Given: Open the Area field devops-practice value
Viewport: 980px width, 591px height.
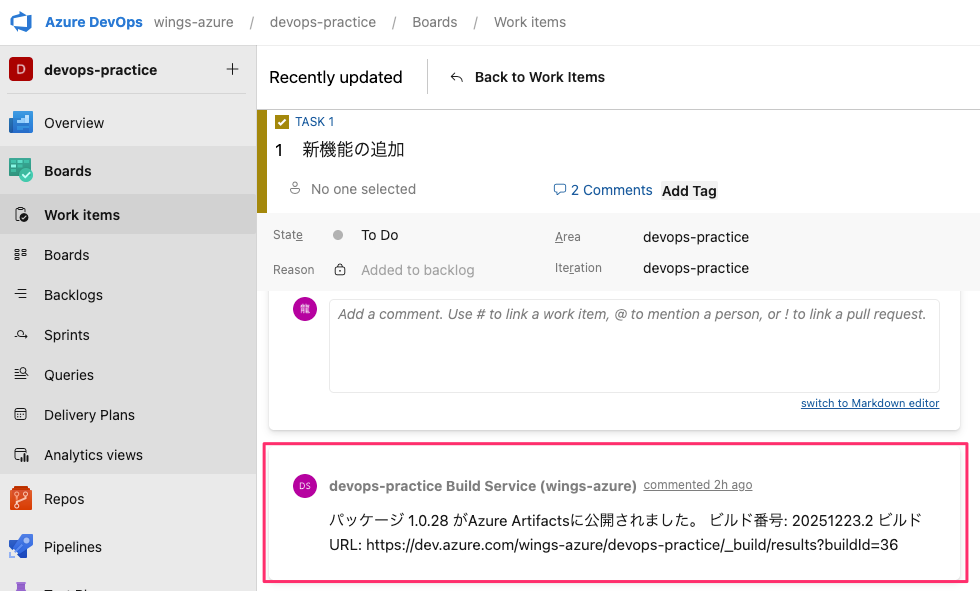Looking at the screenshot, I should 696,237.
